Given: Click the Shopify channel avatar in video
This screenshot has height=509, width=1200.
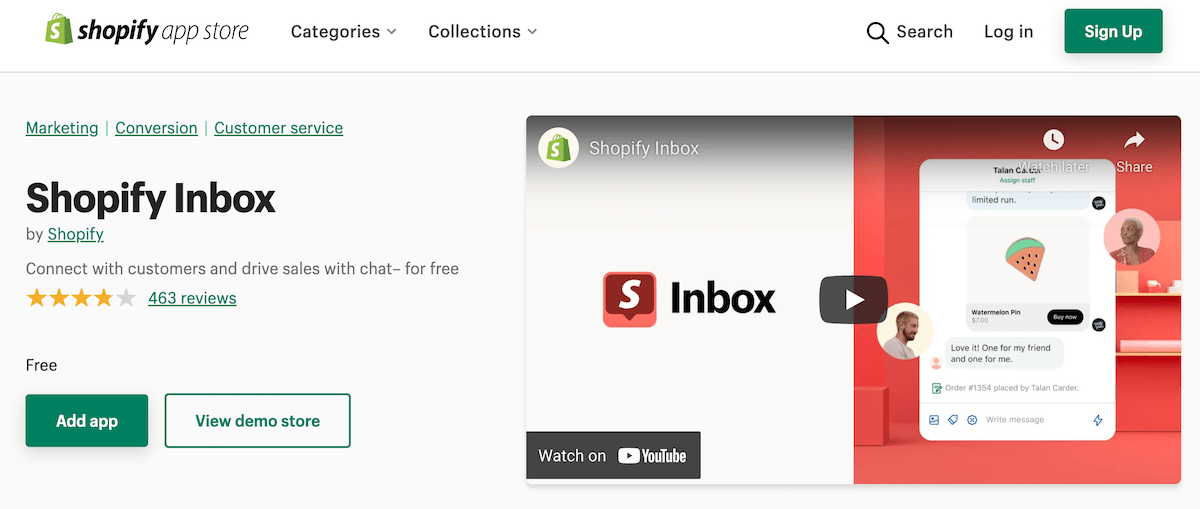Looking at the screenshot, I should coord(558,148).
